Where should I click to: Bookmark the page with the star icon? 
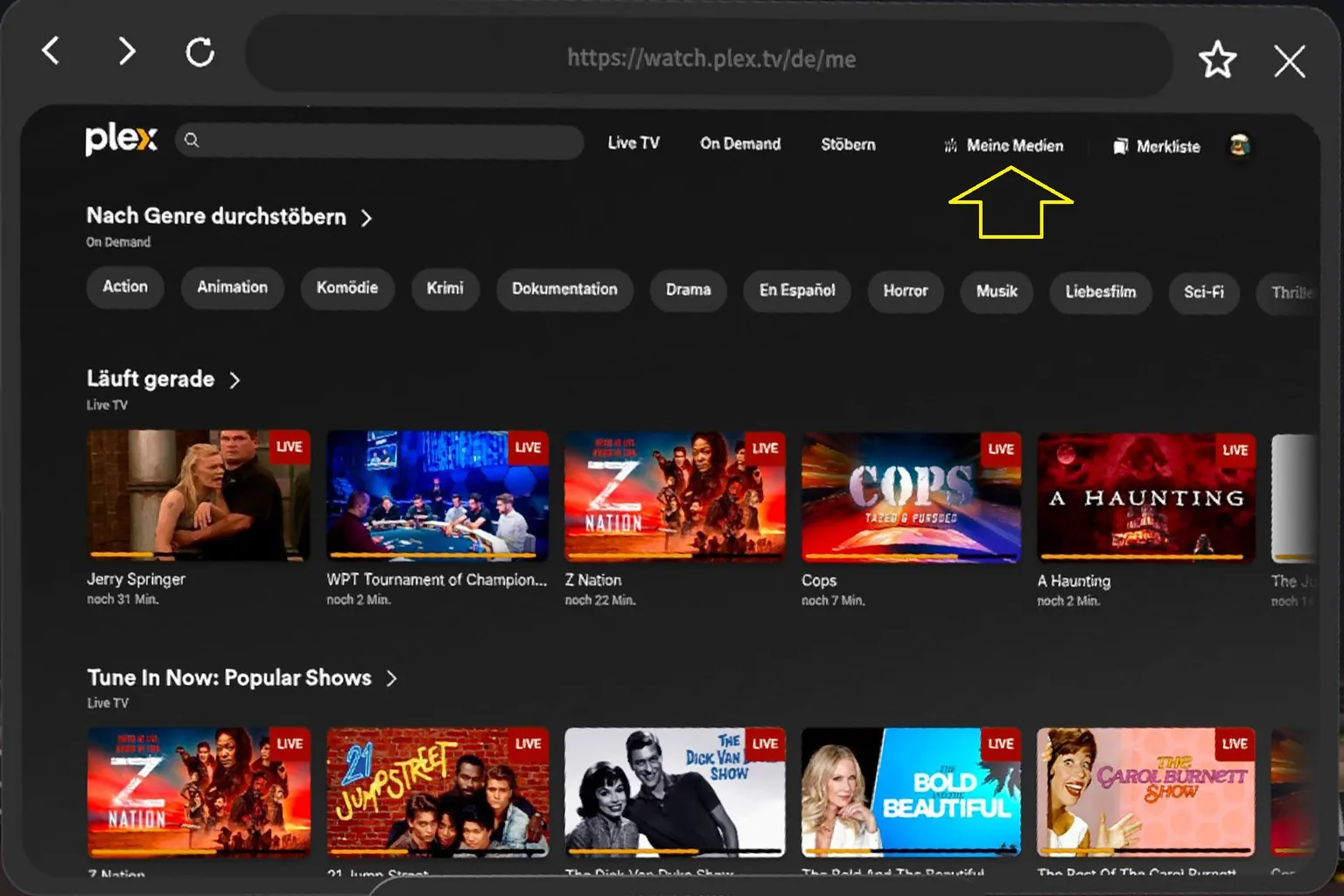[1217, 59]
